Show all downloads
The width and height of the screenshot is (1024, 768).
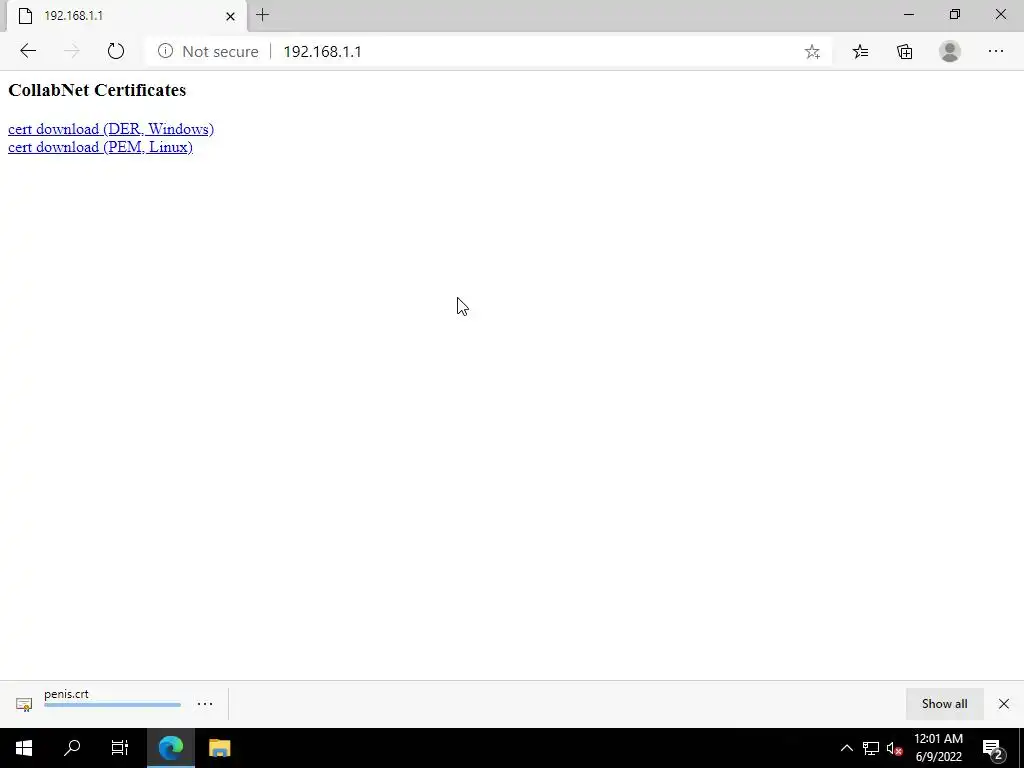(x=944, y=704)
